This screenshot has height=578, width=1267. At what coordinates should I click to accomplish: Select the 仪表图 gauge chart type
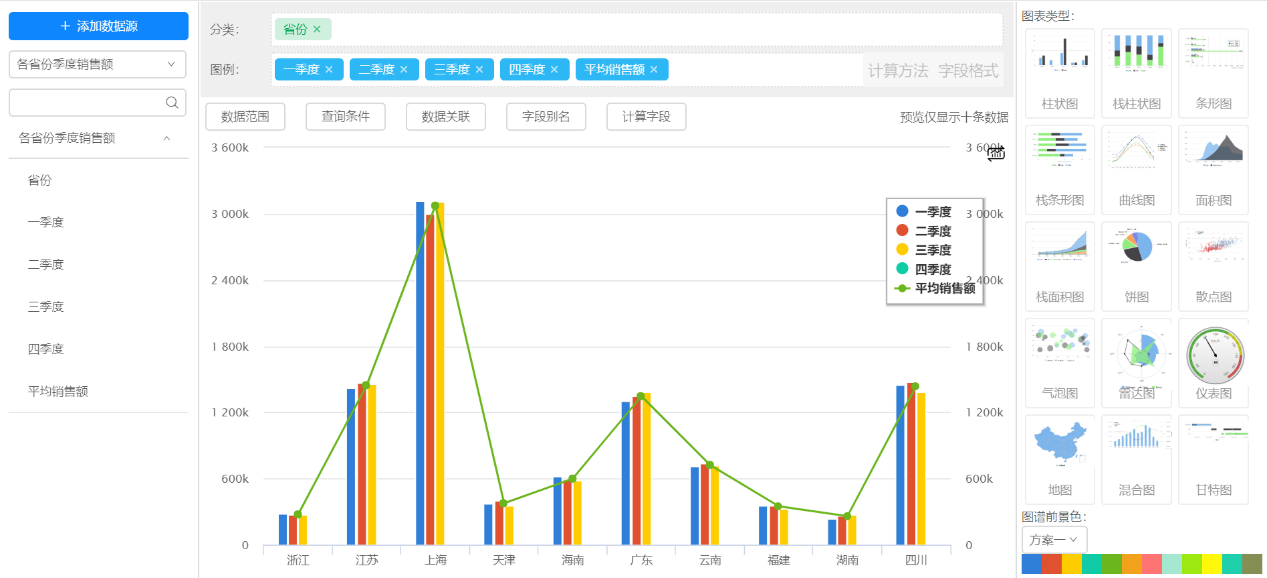(x=1213, y=361)
